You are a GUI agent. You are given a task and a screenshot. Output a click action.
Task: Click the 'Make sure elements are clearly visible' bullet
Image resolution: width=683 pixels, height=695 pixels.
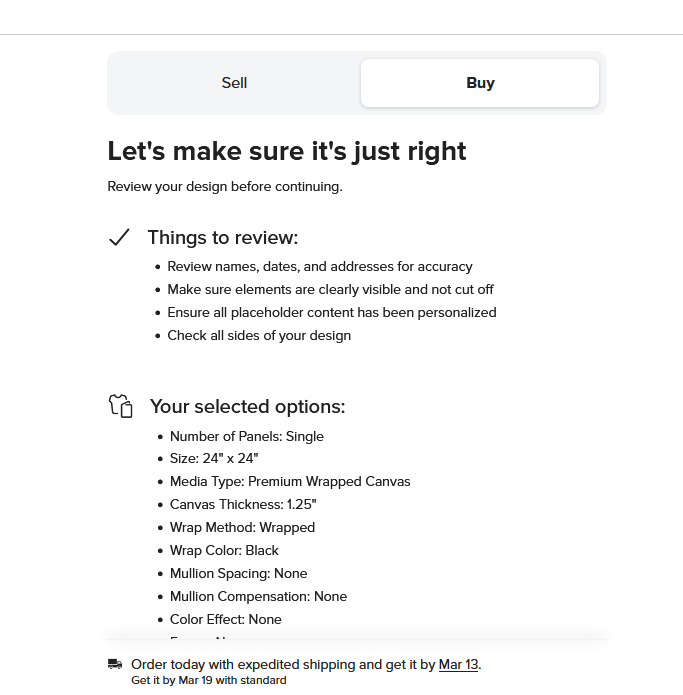[x=330, y=289]
